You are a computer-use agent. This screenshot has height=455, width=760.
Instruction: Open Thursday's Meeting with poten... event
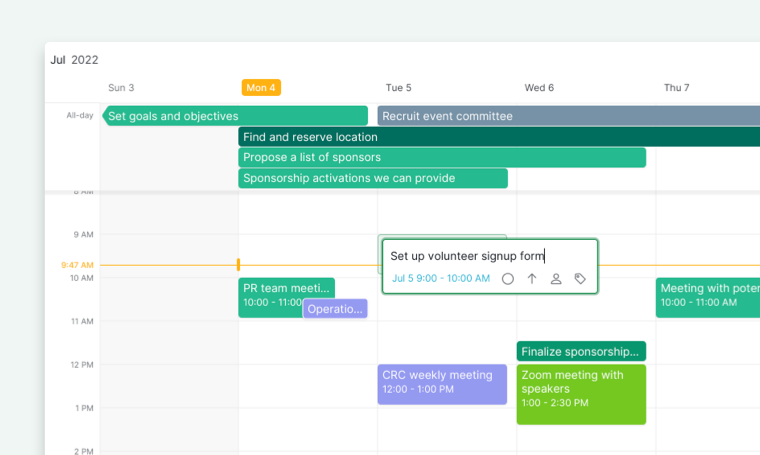[708, 298]
